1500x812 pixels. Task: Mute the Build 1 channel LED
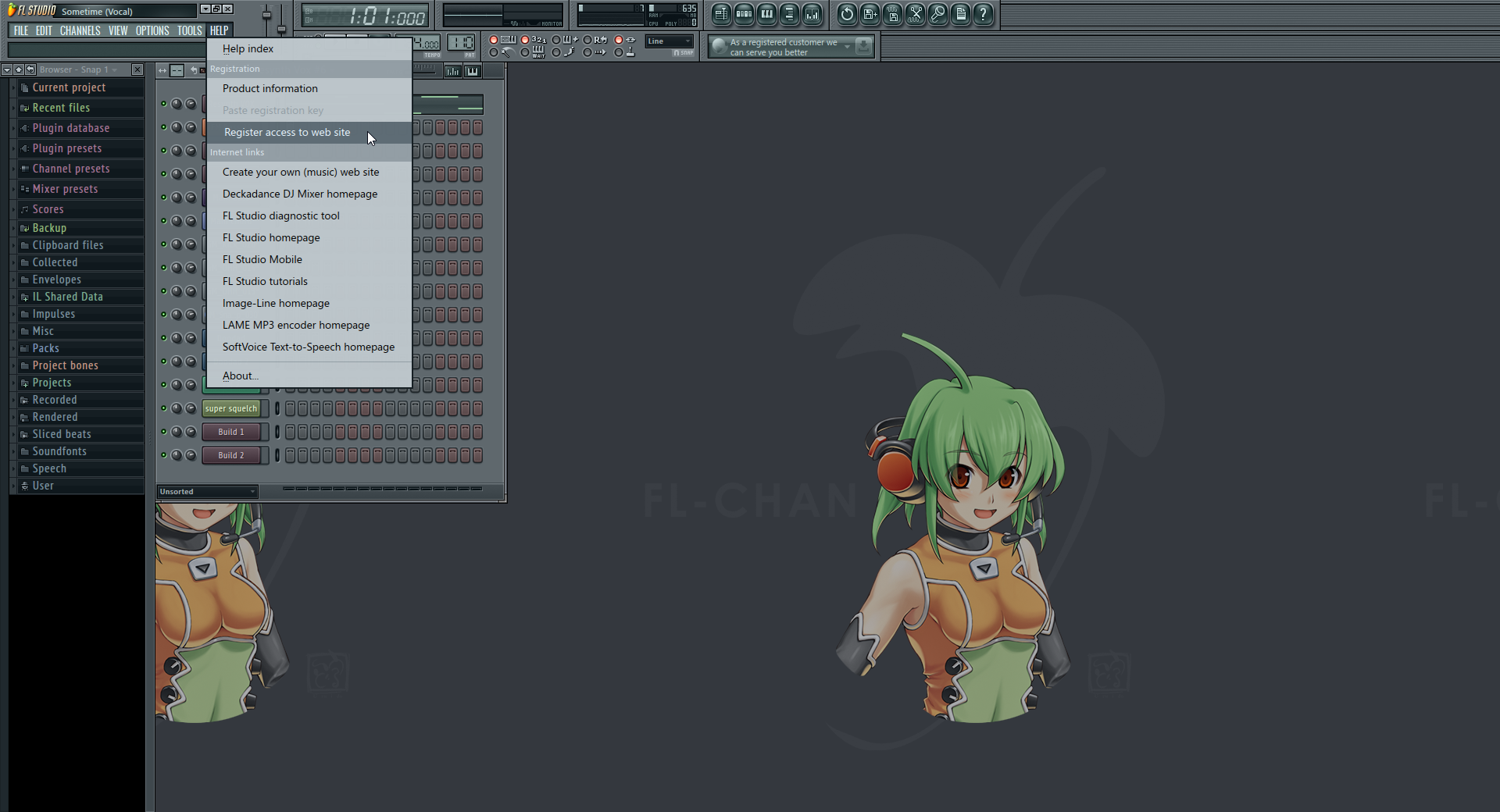[164, 432]
